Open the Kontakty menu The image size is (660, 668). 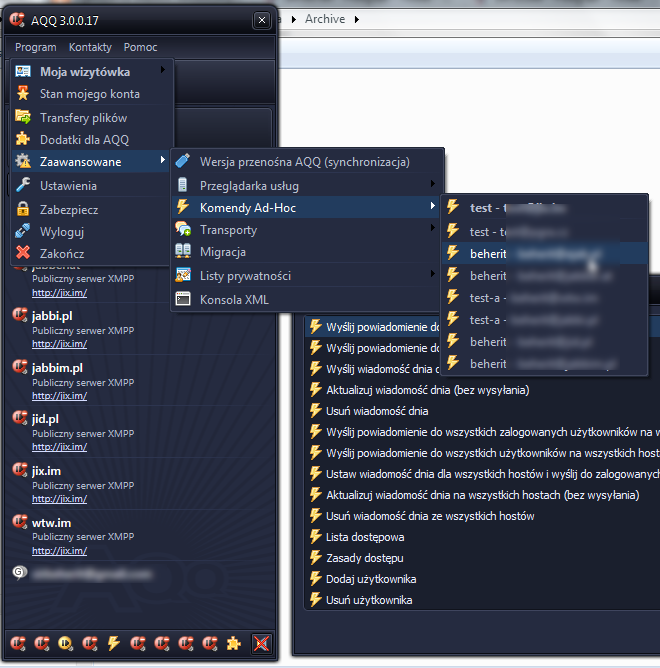pyautogui.click(x=90, y=47)
